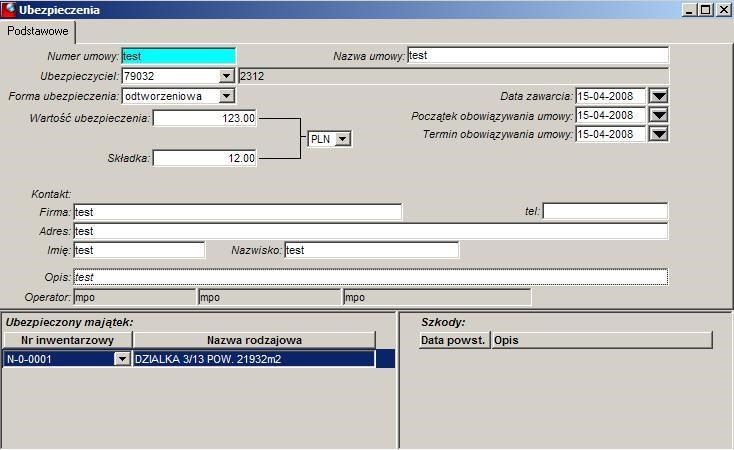Screen dimensions: 734x450
Task: Click the Szkody Opis column header
Action: (x=602, y=340)
